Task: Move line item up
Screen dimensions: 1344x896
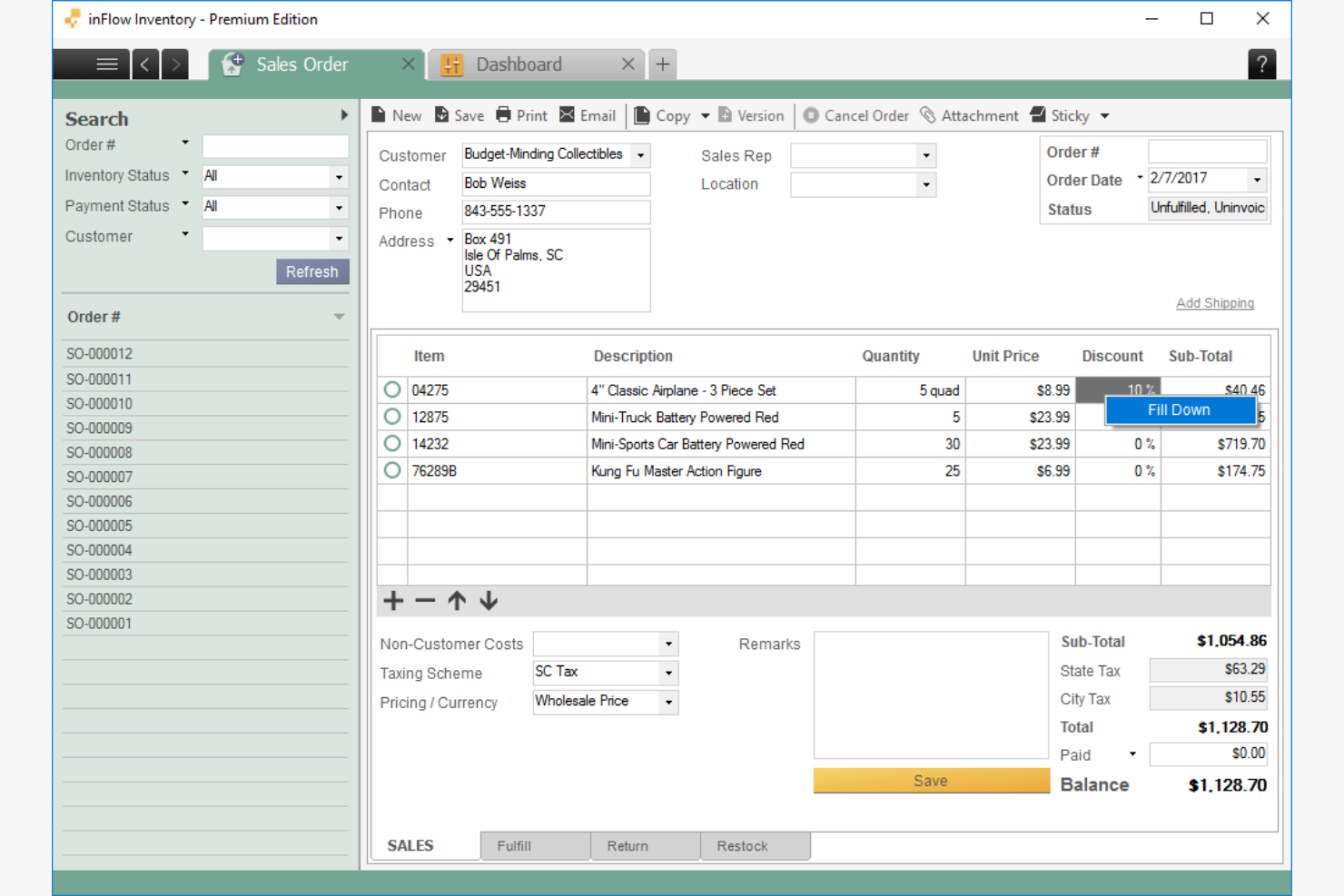Action: (457, 600)
